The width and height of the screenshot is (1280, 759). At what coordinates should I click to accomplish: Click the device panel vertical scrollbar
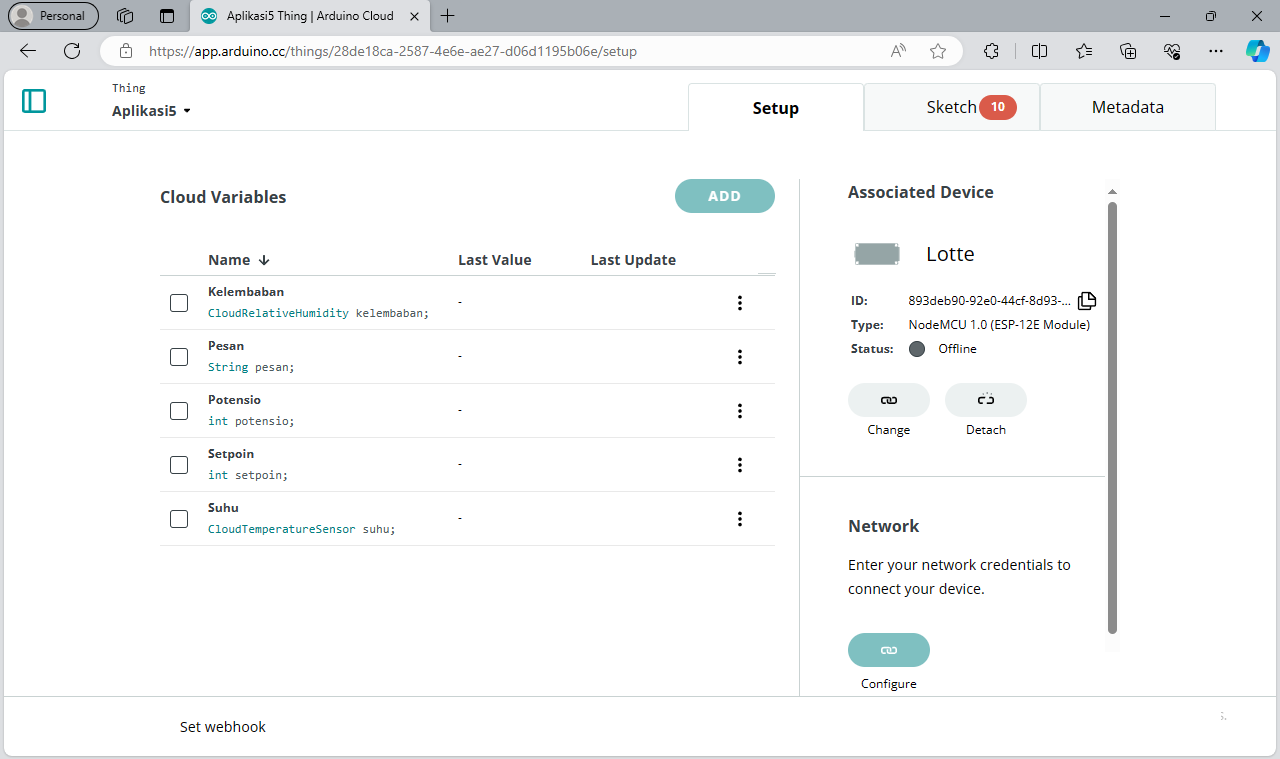1112,417
